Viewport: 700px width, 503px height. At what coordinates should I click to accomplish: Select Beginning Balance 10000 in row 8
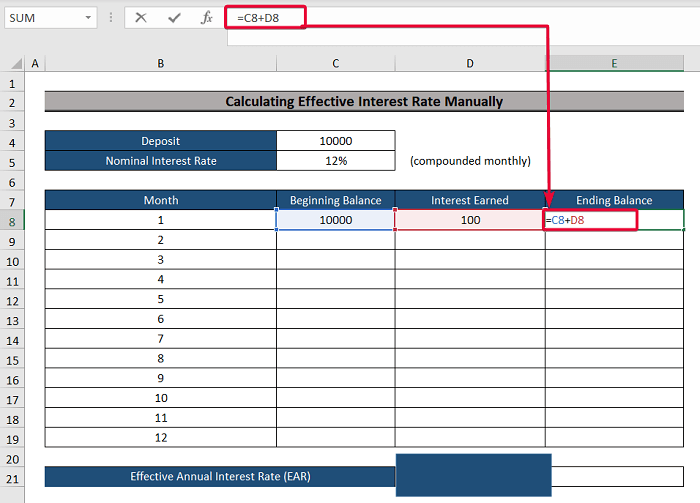tap(336, 220)
